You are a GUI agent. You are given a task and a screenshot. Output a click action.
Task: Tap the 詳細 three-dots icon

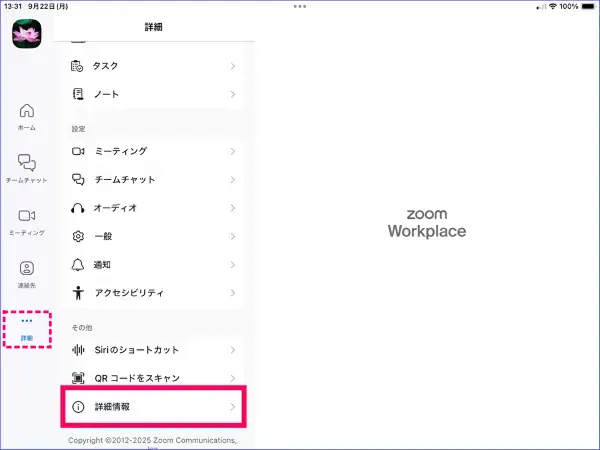coord(27,321)
